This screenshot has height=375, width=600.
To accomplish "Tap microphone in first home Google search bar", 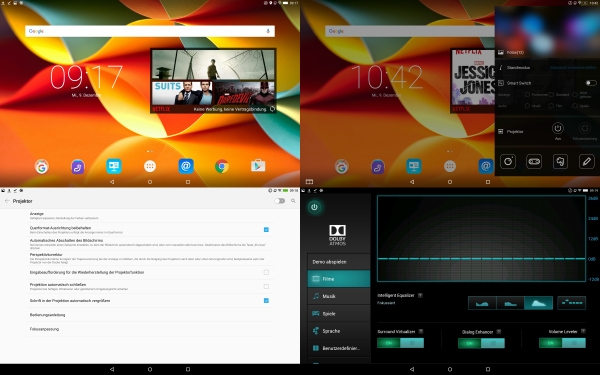I will [x=268, y=31].
